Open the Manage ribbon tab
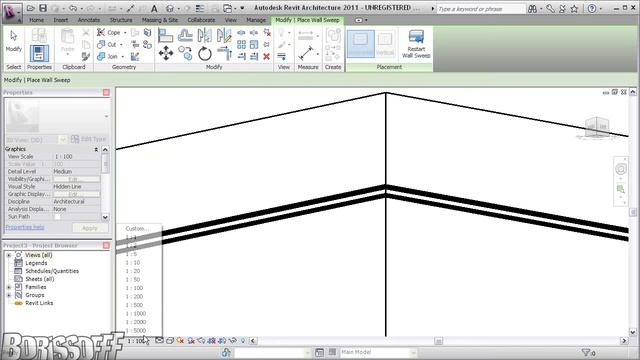The height and width of the screenshot is (360, 640). click(256, 20)
